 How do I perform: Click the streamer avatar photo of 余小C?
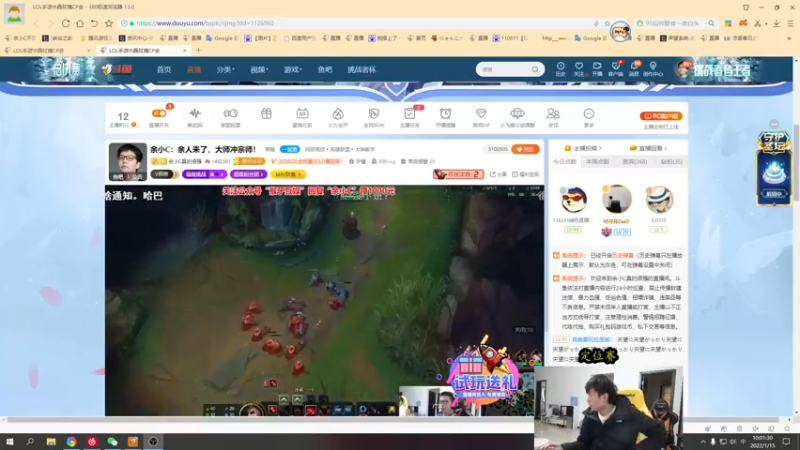(128, 162)
